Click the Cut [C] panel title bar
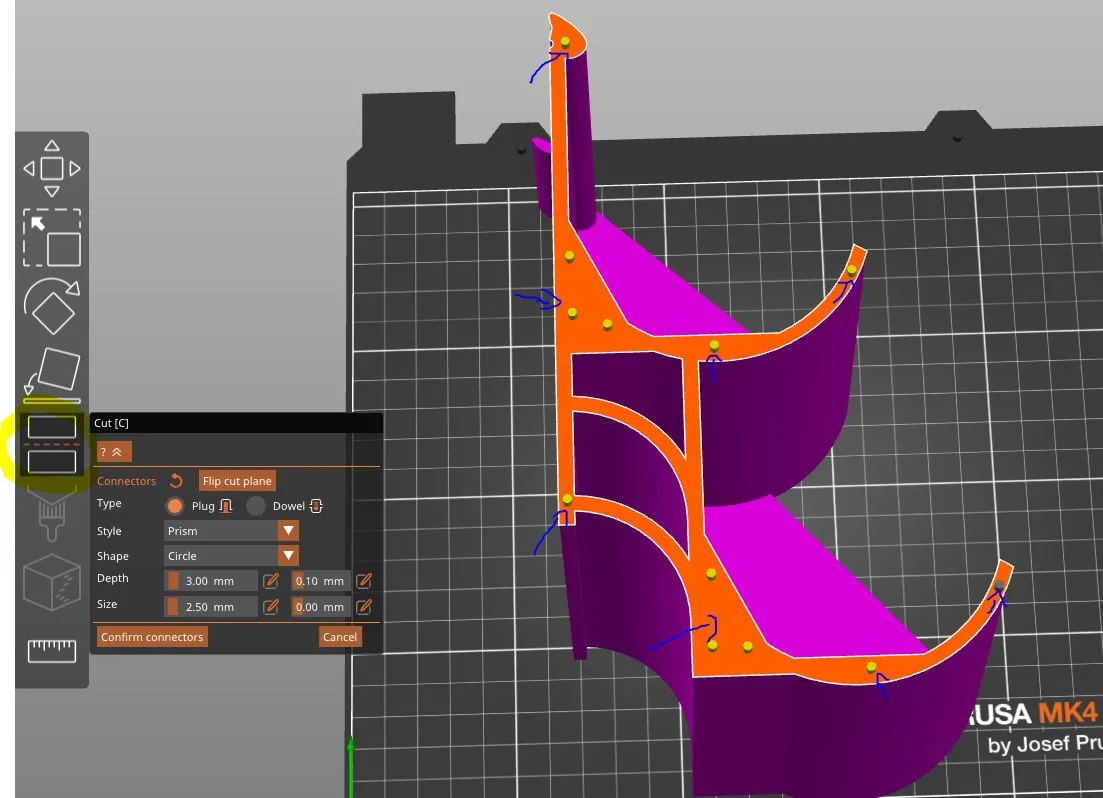The height and width of the screenshot is (798, 1103). click(237, 423)
